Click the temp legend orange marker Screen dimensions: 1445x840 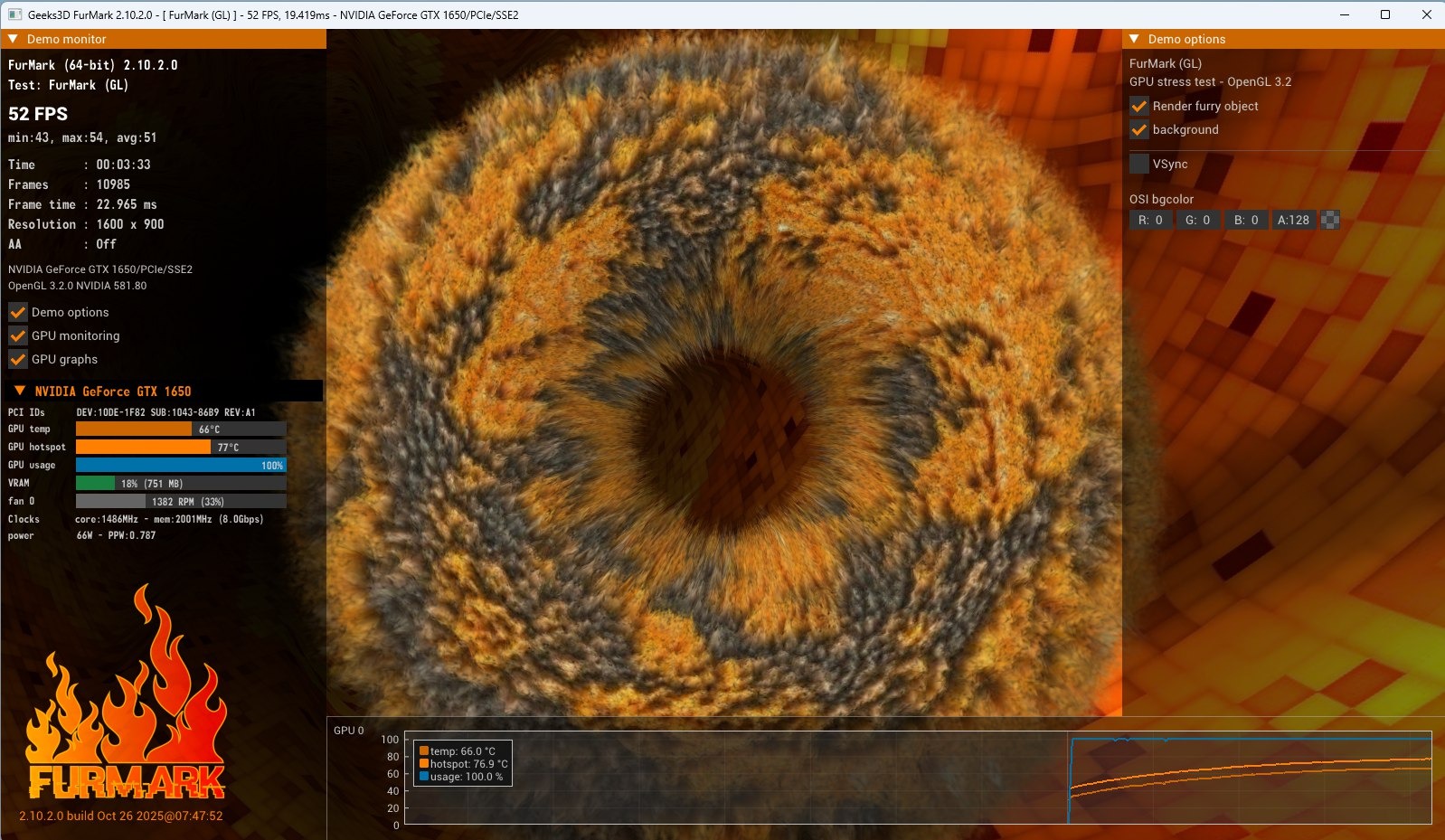[x=424, y=751]
